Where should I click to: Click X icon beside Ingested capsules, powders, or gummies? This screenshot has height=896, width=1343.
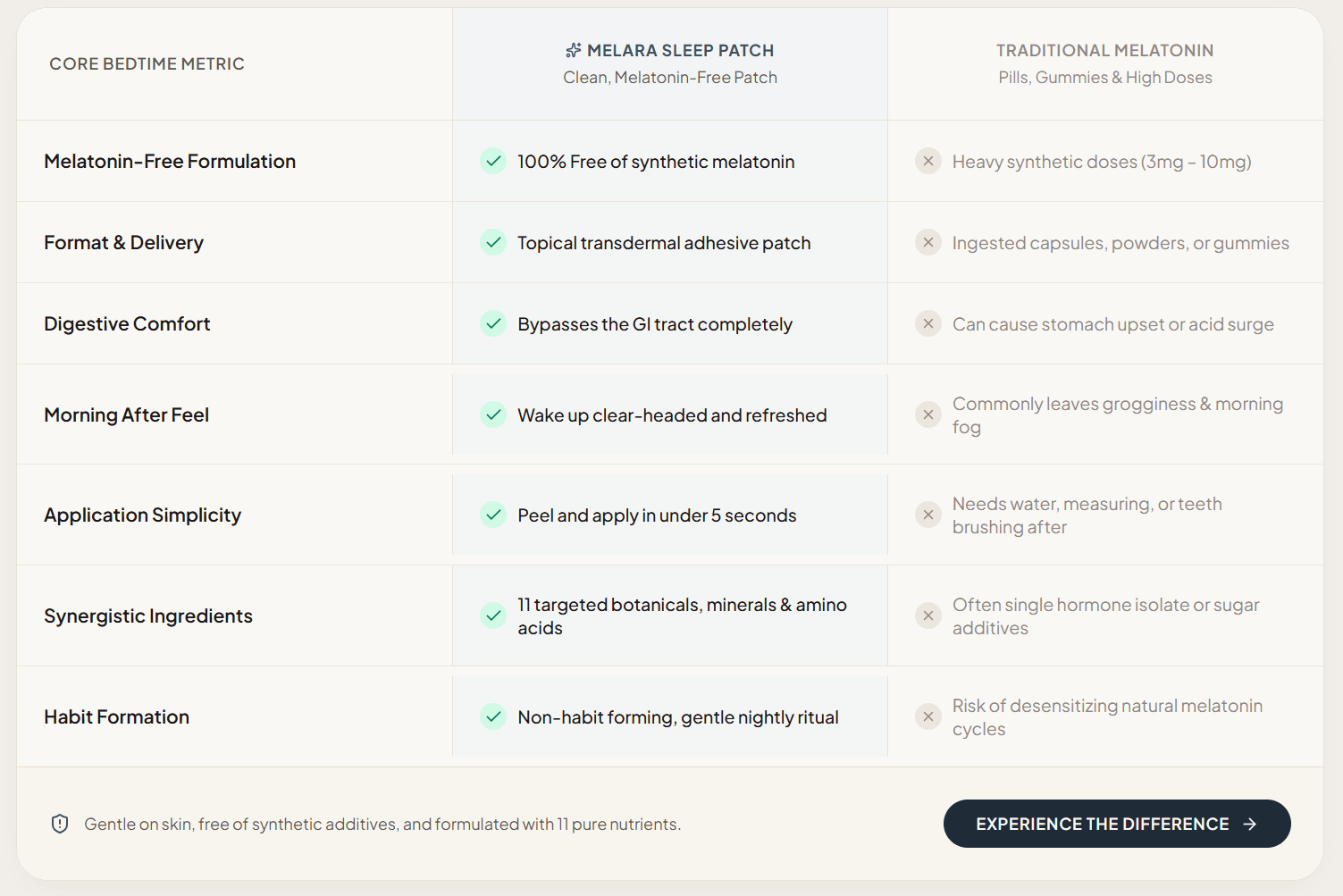tap(928, 242)
